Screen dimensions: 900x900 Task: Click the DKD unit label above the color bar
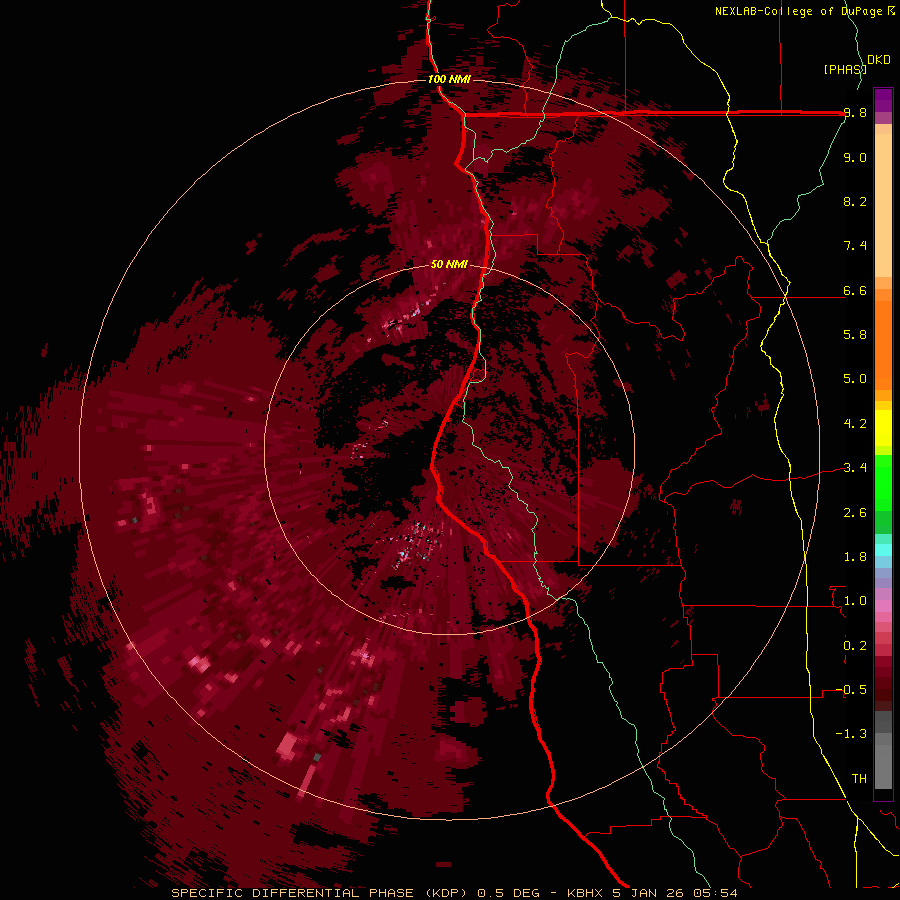coord(879,60)
